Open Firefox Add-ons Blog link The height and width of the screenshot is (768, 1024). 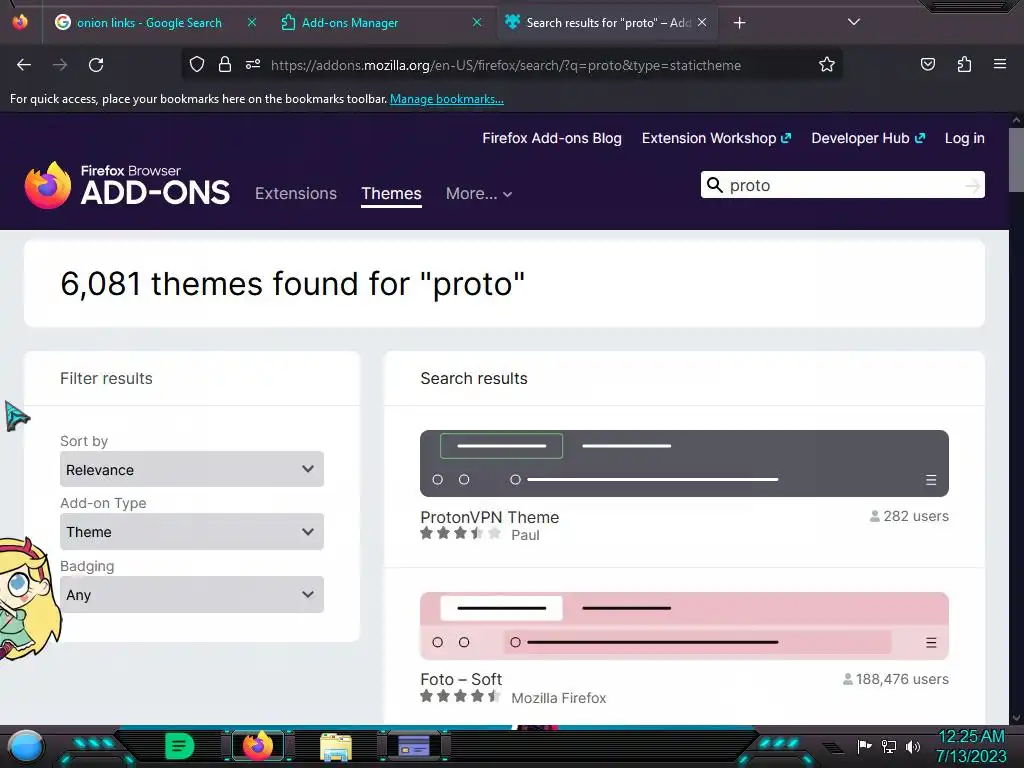[552, 138]
